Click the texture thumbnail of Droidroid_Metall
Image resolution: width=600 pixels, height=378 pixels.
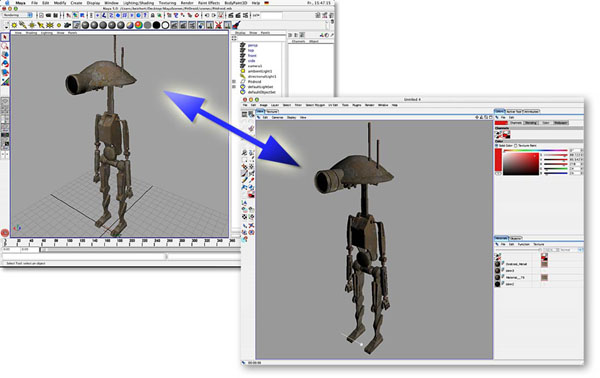pos(544,264)
